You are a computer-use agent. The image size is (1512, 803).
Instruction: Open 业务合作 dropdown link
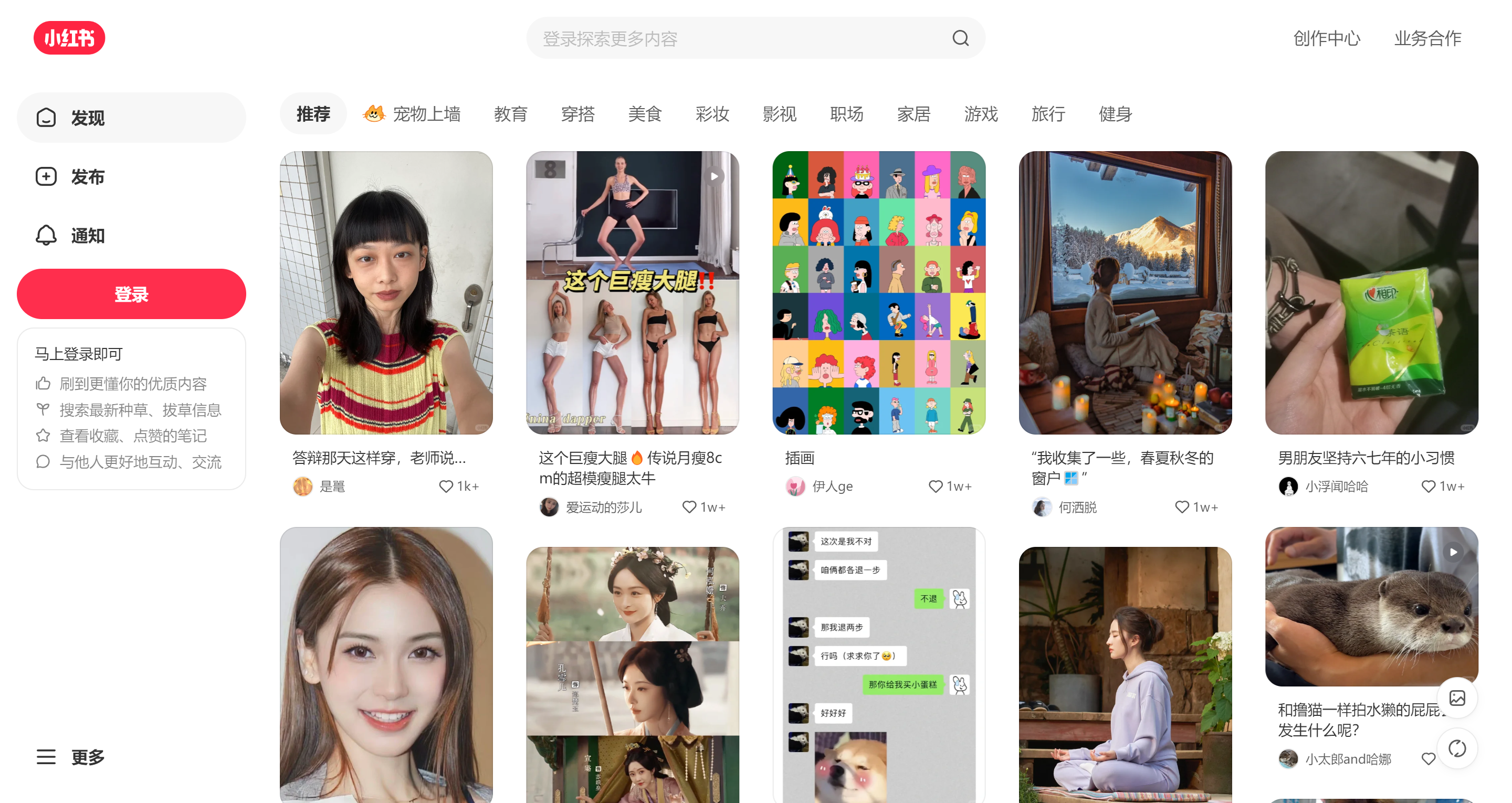[1427, 38]
